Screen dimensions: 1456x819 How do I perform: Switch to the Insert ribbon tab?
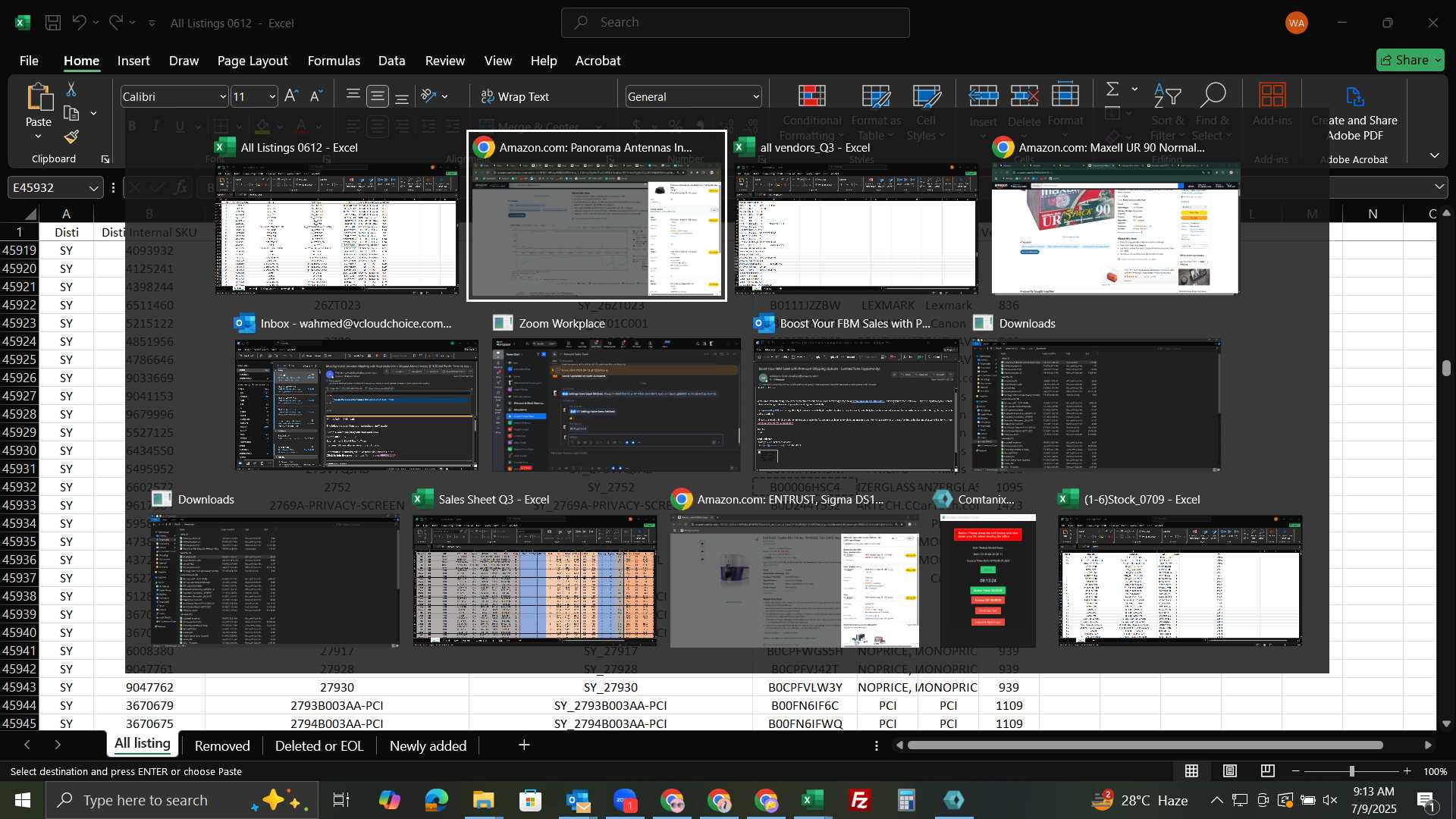point(133,61)
